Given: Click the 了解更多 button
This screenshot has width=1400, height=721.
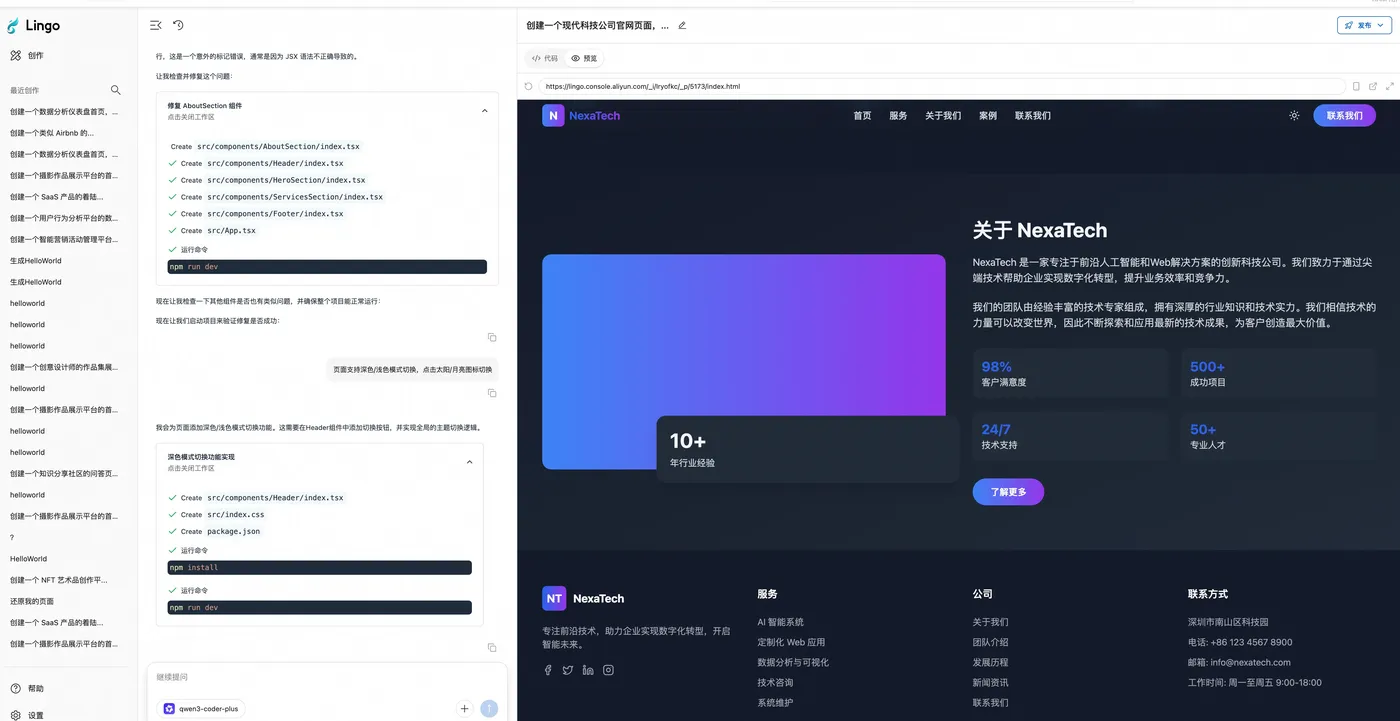Looking at the screenshot, I should (x=1008, y=492).
